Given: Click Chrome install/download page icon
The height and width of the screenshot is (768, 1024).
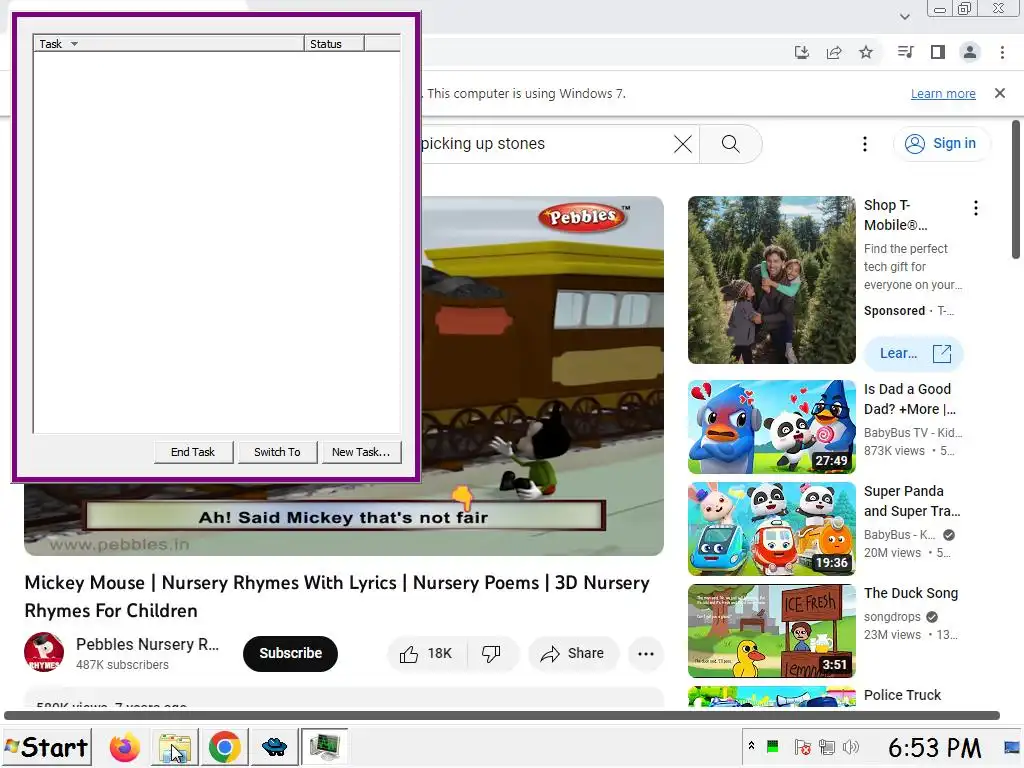Looking at the screenshot, I should [x=802, y=52].
